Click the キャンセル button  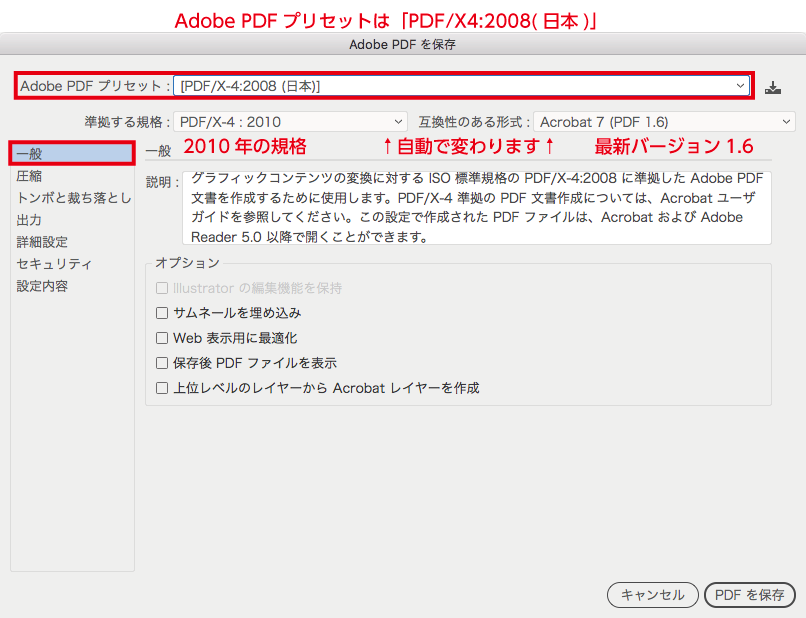[x=652, y=595]
